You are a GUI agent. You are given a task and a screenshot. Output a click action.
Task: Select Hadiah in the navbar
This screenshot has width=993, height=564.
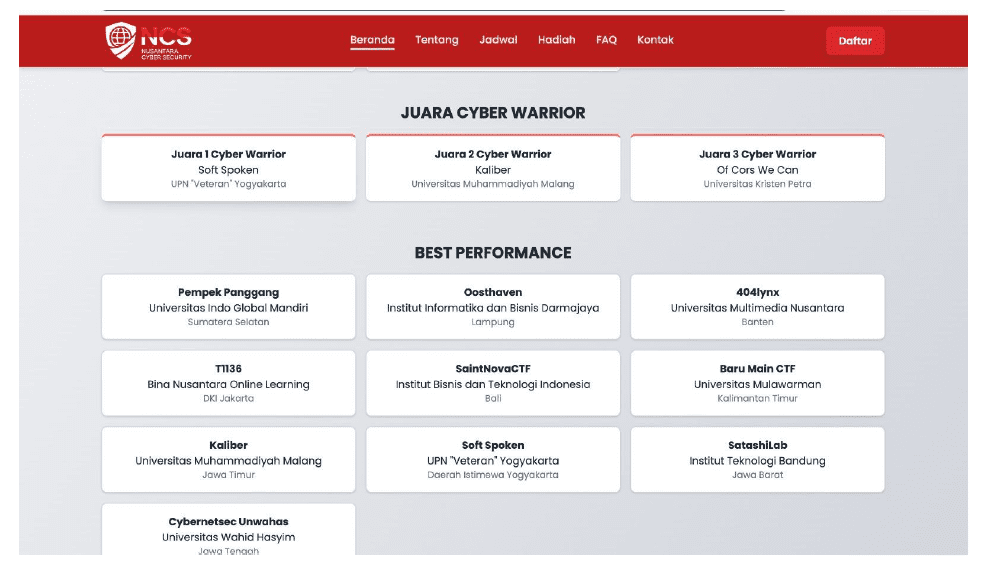pos(556,40)
